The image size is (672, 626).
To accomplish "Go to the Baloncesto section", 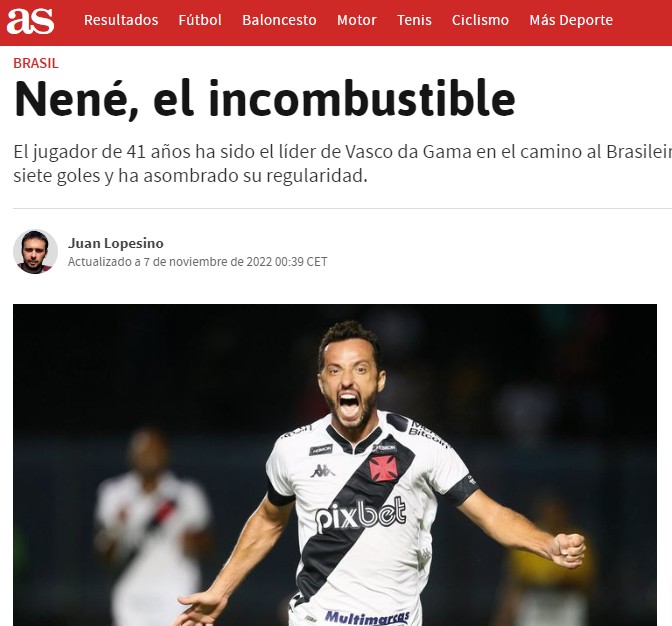I will click(x=279, y=20).
